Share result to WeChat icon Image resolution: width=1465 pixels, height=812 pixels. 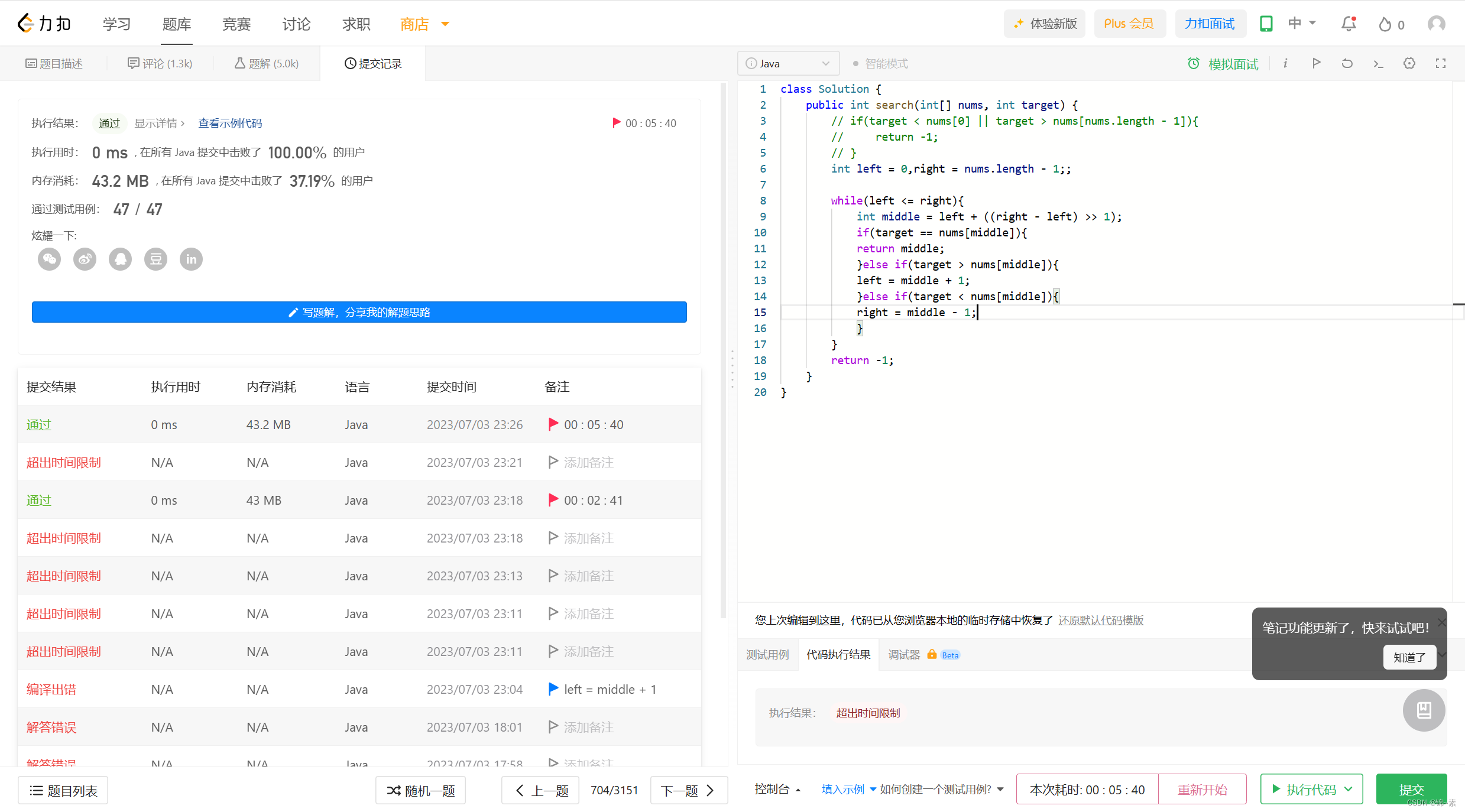tap(49, 259)
